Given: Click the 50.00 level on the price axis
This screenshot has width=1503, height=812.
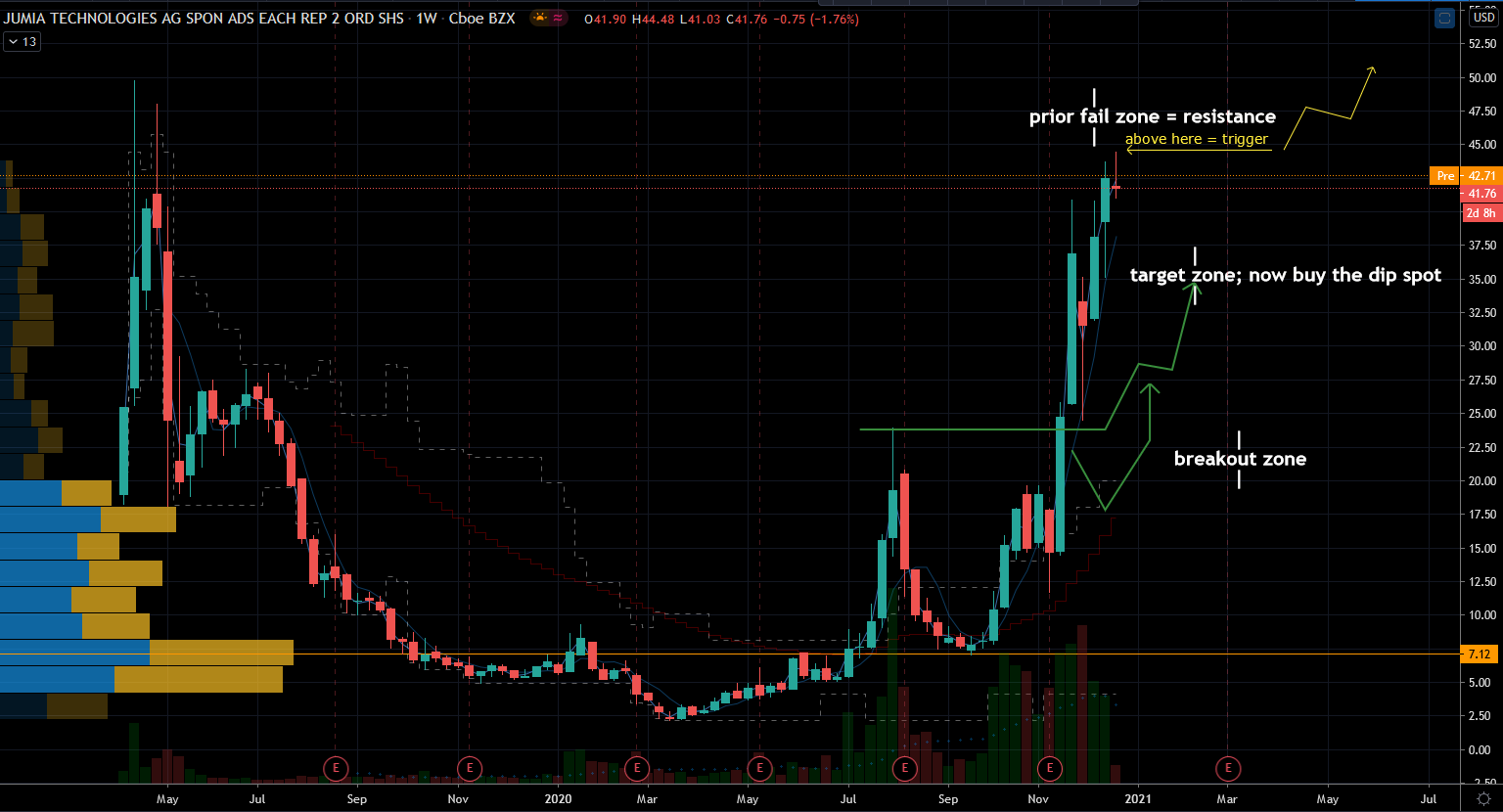Looking at the screenshot, I should click(x=1481, y=78).
